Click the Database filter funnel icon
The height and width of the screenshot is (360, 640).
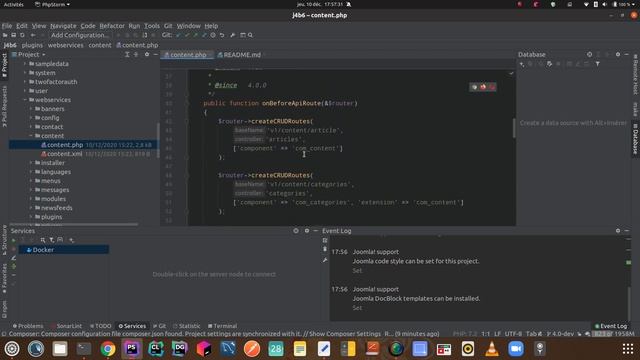point(598,64)
